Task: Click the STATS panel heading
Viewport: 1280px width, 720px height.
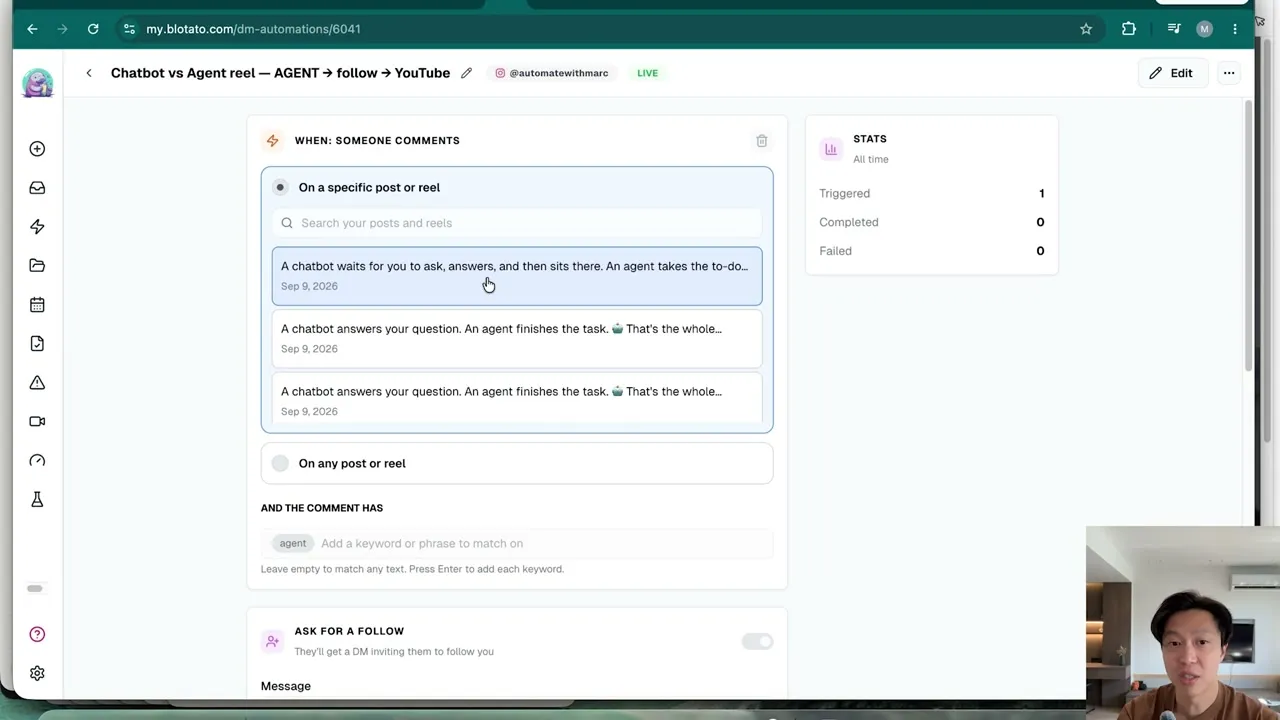Action: pyautogui.click(x=870, y=139)
